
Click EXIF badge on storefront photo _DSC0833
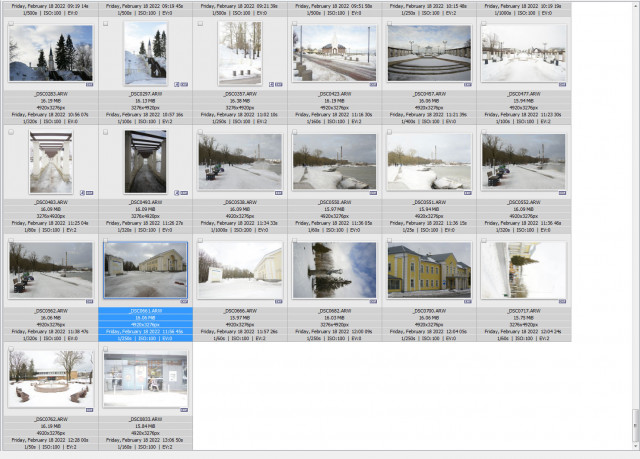[x=184, y=410]
